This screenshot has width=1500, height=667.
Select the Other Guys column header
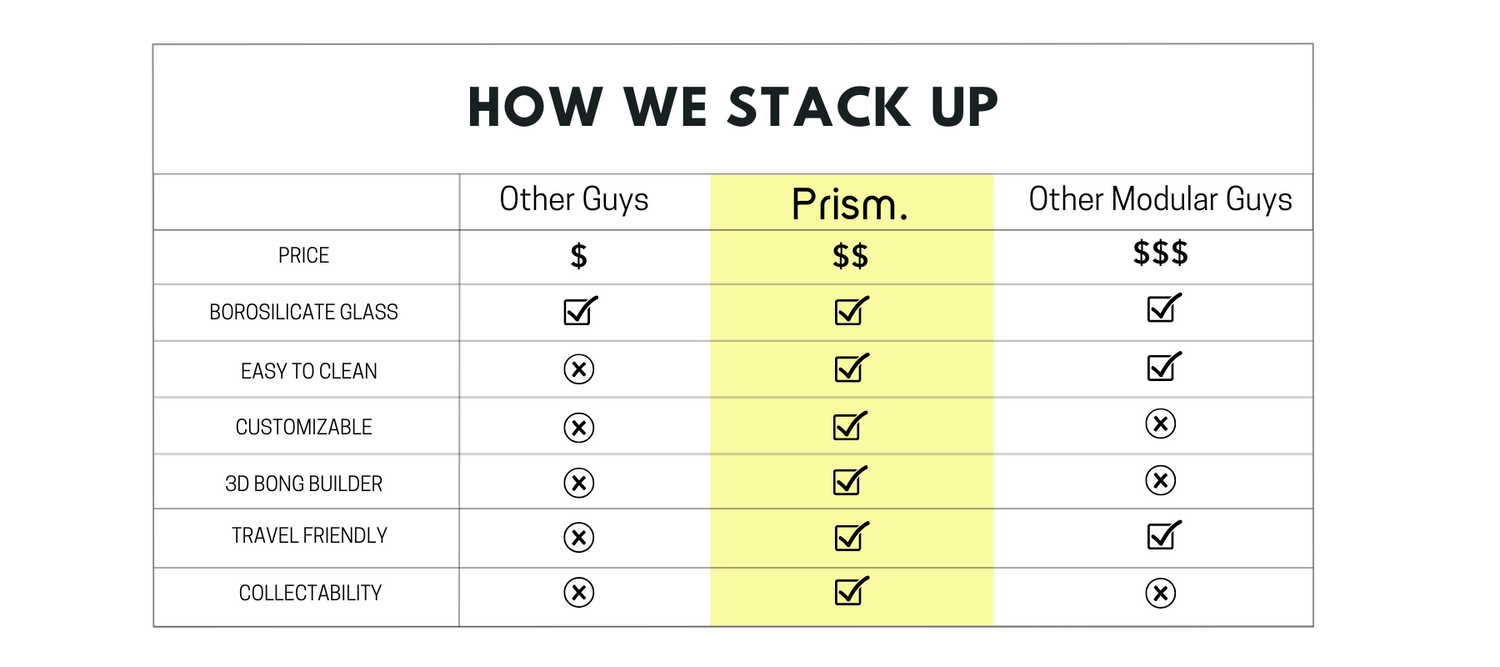(x=574, y=199)
